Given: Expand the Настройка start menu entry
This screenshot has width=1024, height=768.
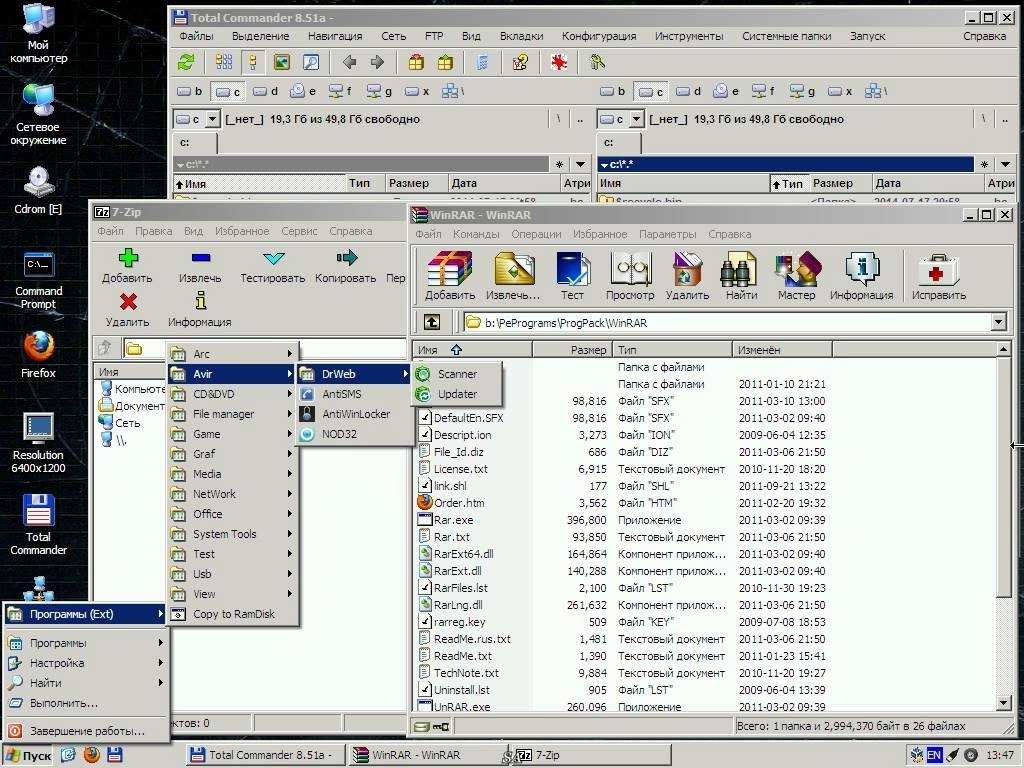Looking at the screenshot, I should (x=86, y=663).
